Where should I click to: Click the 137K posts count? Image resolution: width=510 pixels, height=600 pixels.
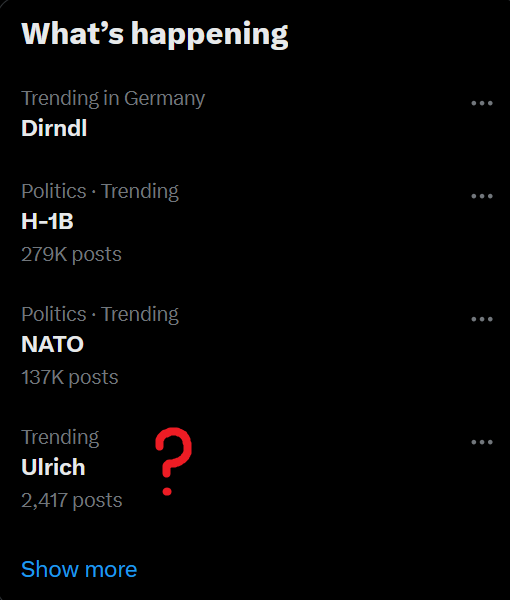coord(70,377)
